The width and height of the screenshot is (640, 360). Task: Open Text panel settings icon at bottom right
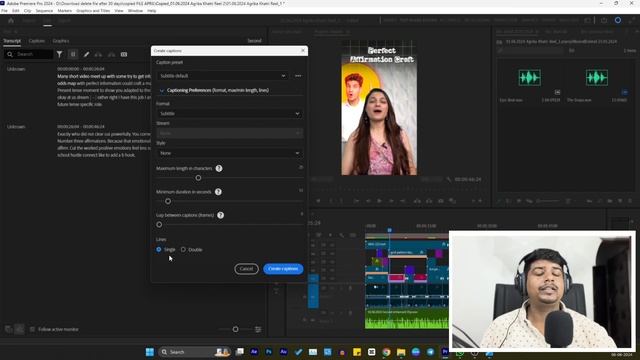(x=258, y=329)
